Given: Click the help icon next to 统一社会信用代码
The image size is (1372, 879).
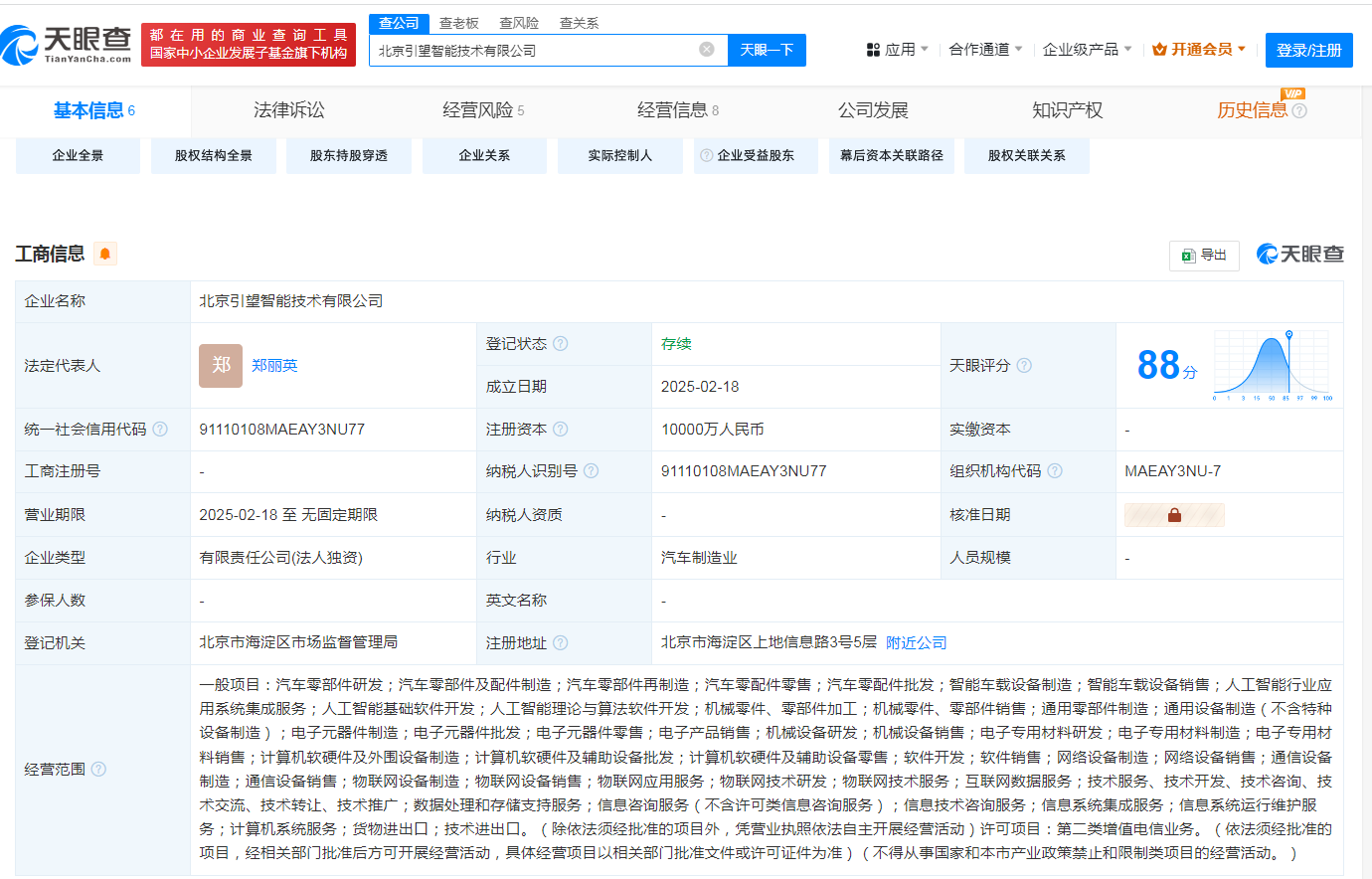Looking at the screenshot, I should (x=160, y=430).
